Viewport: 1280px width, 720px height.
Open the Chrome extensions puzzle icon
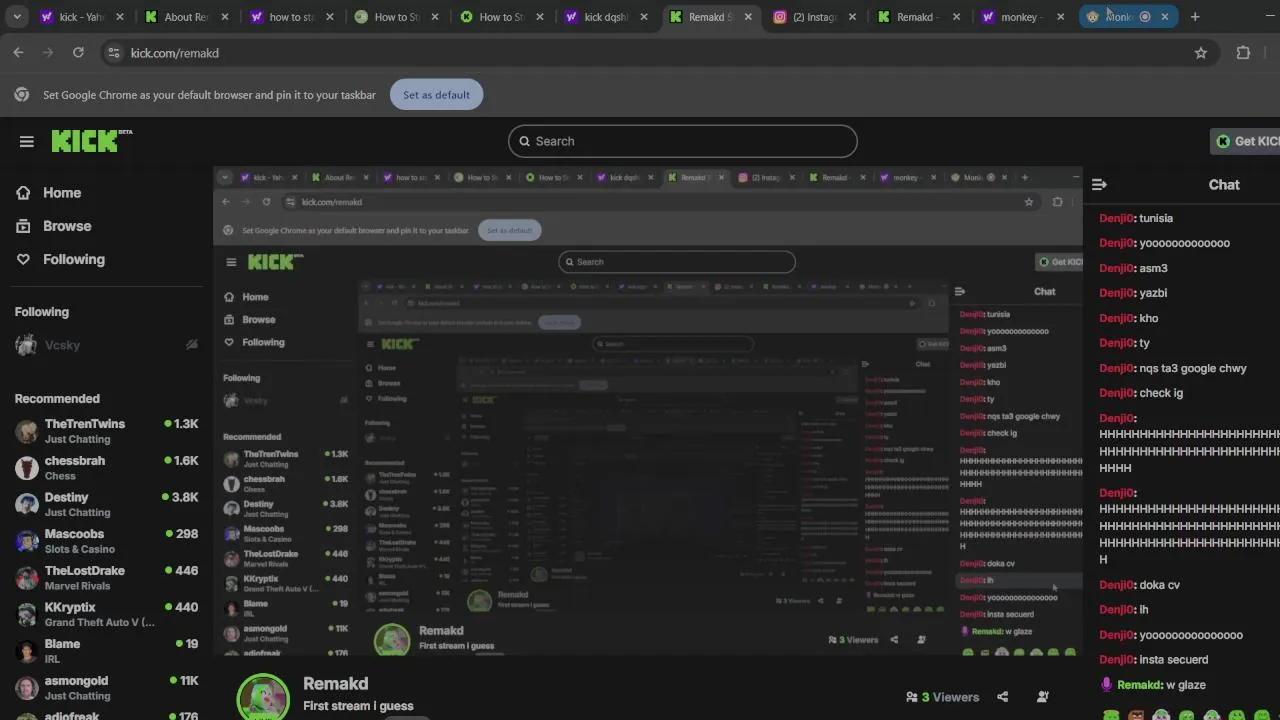pyautogui.click(x=1243, y=53)
